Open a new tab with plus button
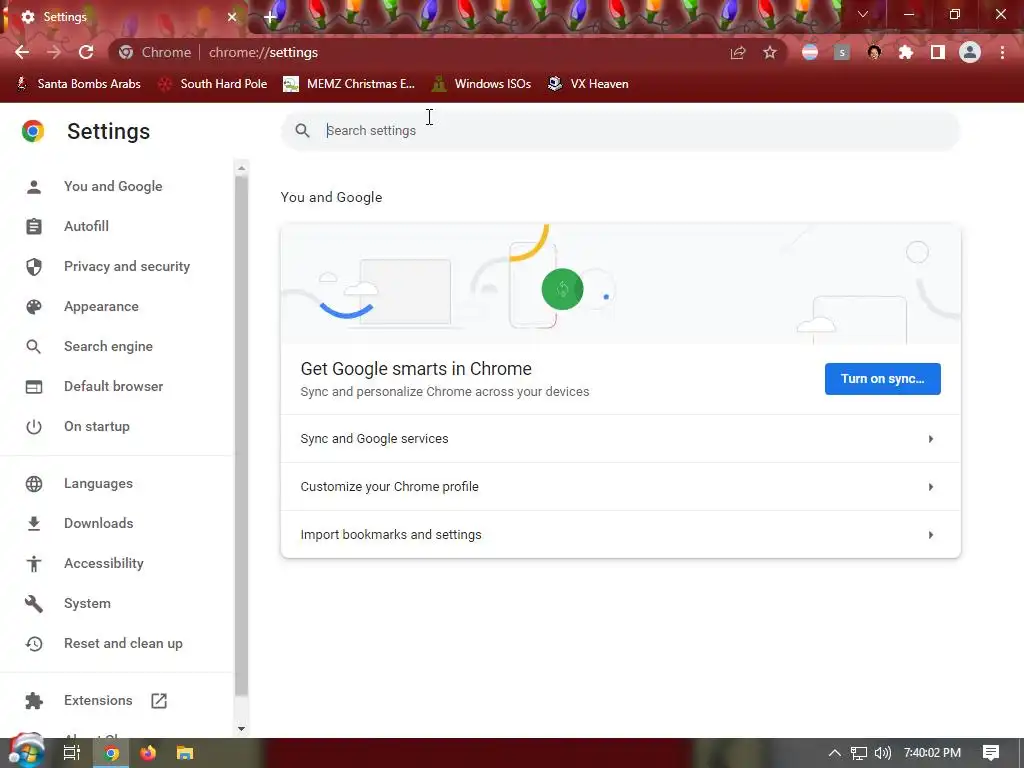This screenshot has height=768, width=1024. pyautogui.click(x=270, y=18)
